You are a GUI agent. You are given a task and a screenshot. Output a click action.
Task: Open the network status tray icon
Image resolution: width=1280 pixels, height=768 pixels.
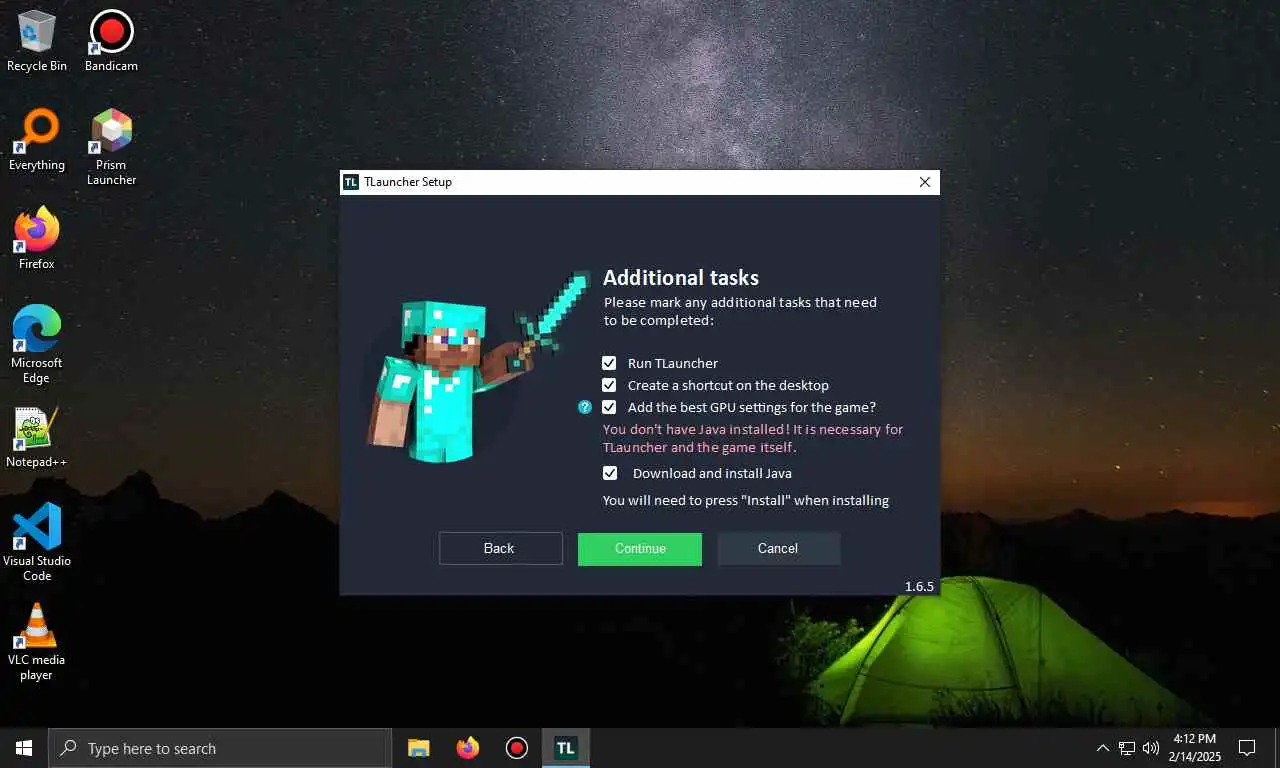point(1127,748)
